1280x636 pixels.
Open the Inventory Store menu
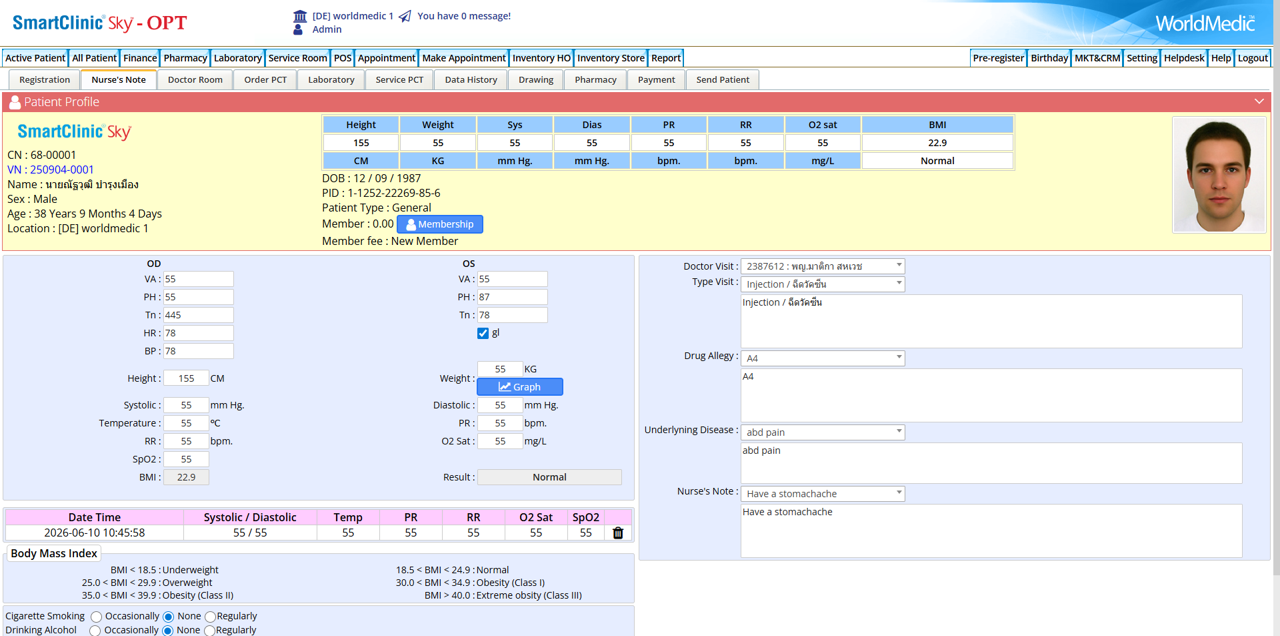[x=611, y=58]
